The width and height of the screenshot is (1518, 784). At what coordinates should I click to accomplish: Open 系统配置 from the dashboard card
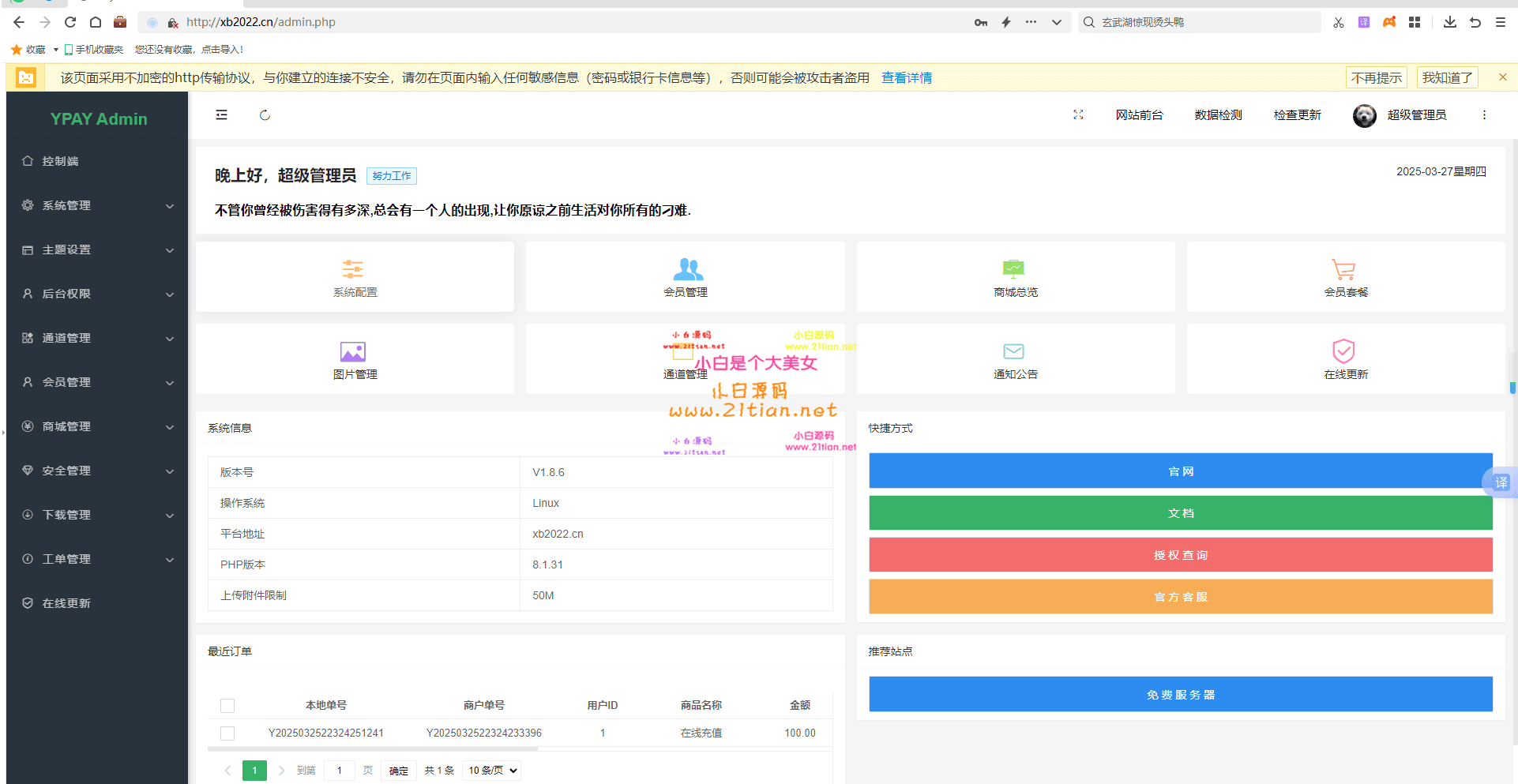[355, 276]
